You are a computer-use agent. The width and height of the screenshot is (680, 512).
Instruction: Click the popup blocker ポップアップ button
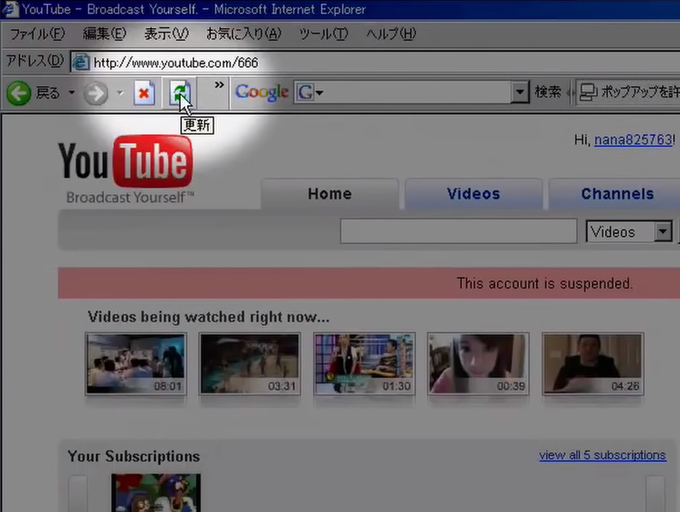coord(628,92)
